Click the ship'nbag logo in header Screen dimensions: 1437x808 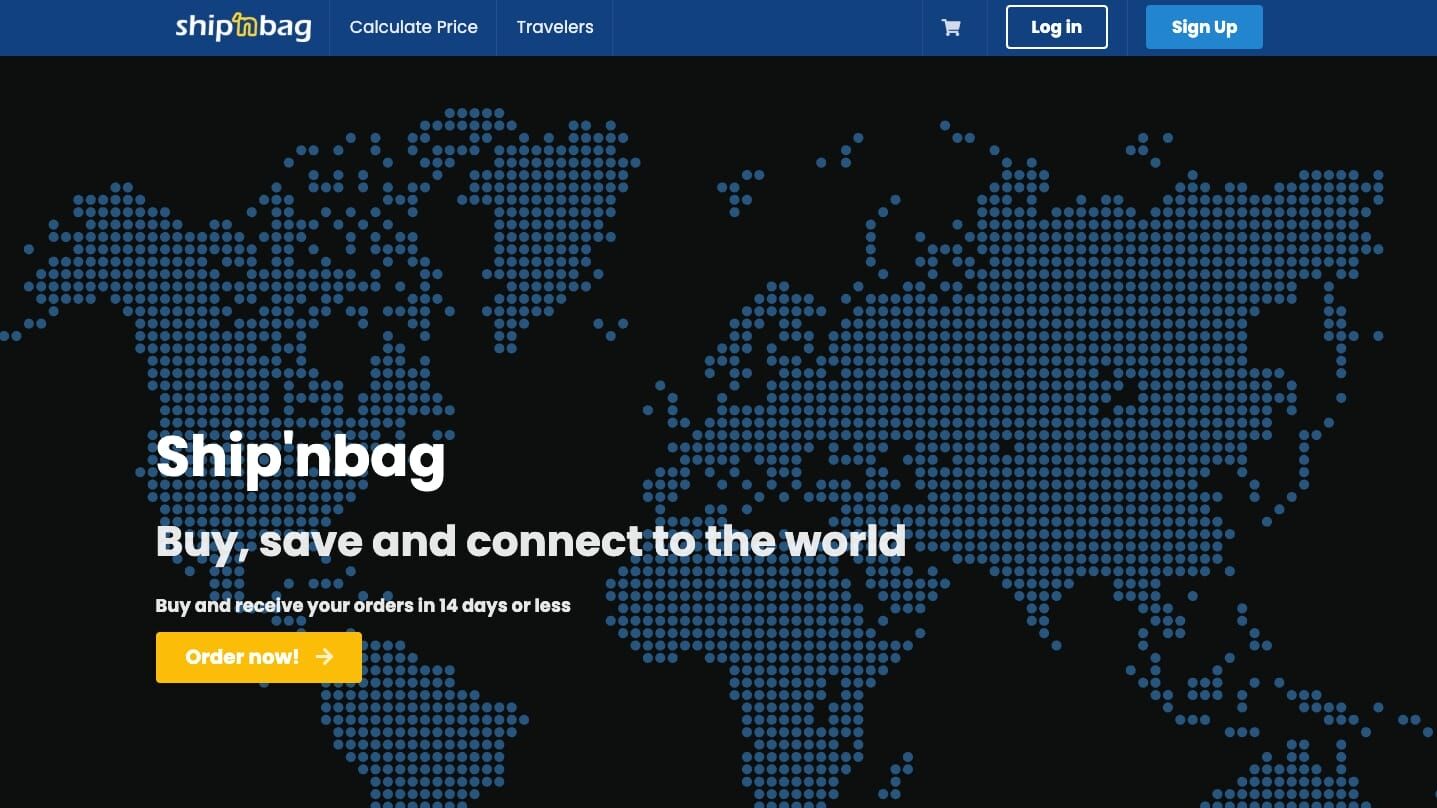point(243,27)
